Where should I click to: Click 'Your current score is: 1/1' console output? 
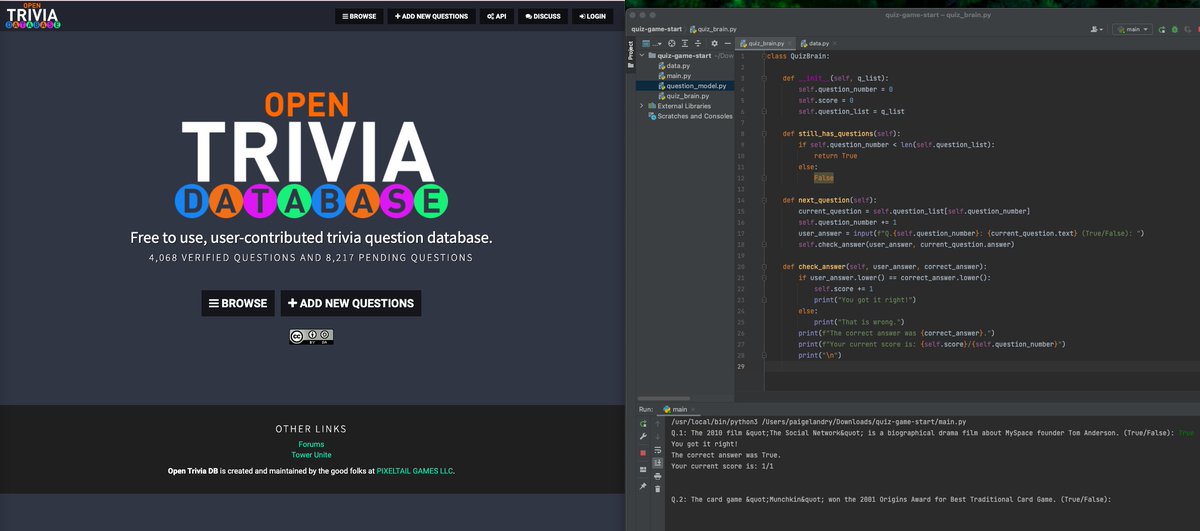pos(722,466)
